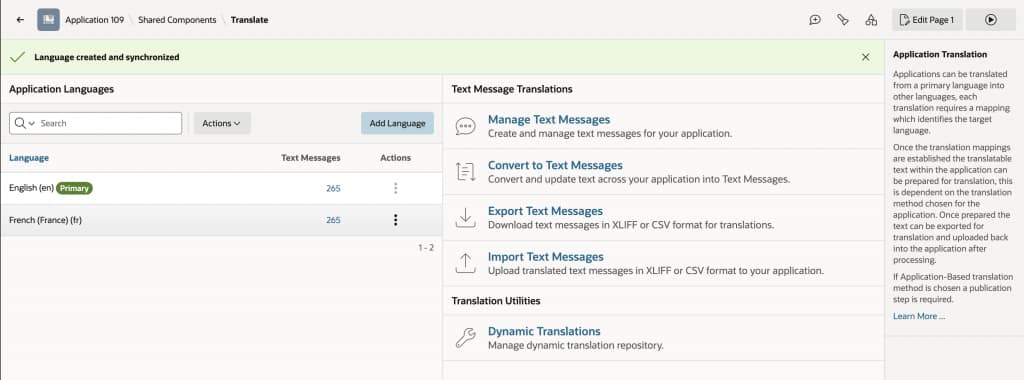1024x380 pixels.
Task: Open the Learn More help link
Action: pos(919,316)
